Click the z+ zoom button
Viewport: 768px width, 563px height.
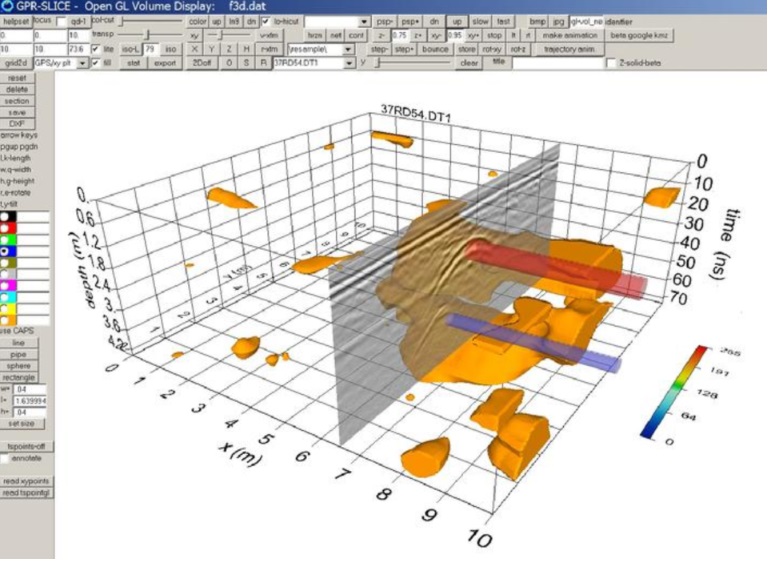coord(417,35)
